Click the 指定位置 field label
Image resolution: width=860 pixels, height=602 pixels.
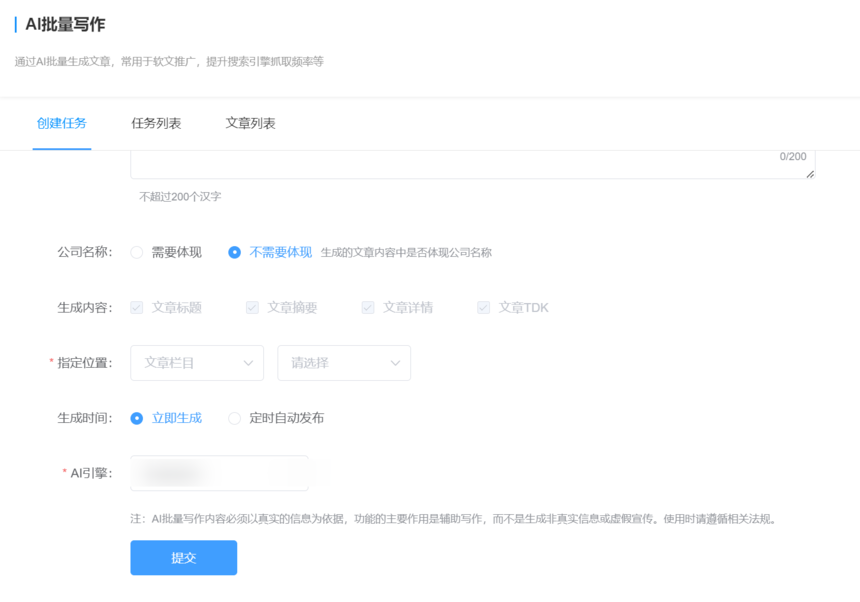pyautogui.click(x=84, y=363)
